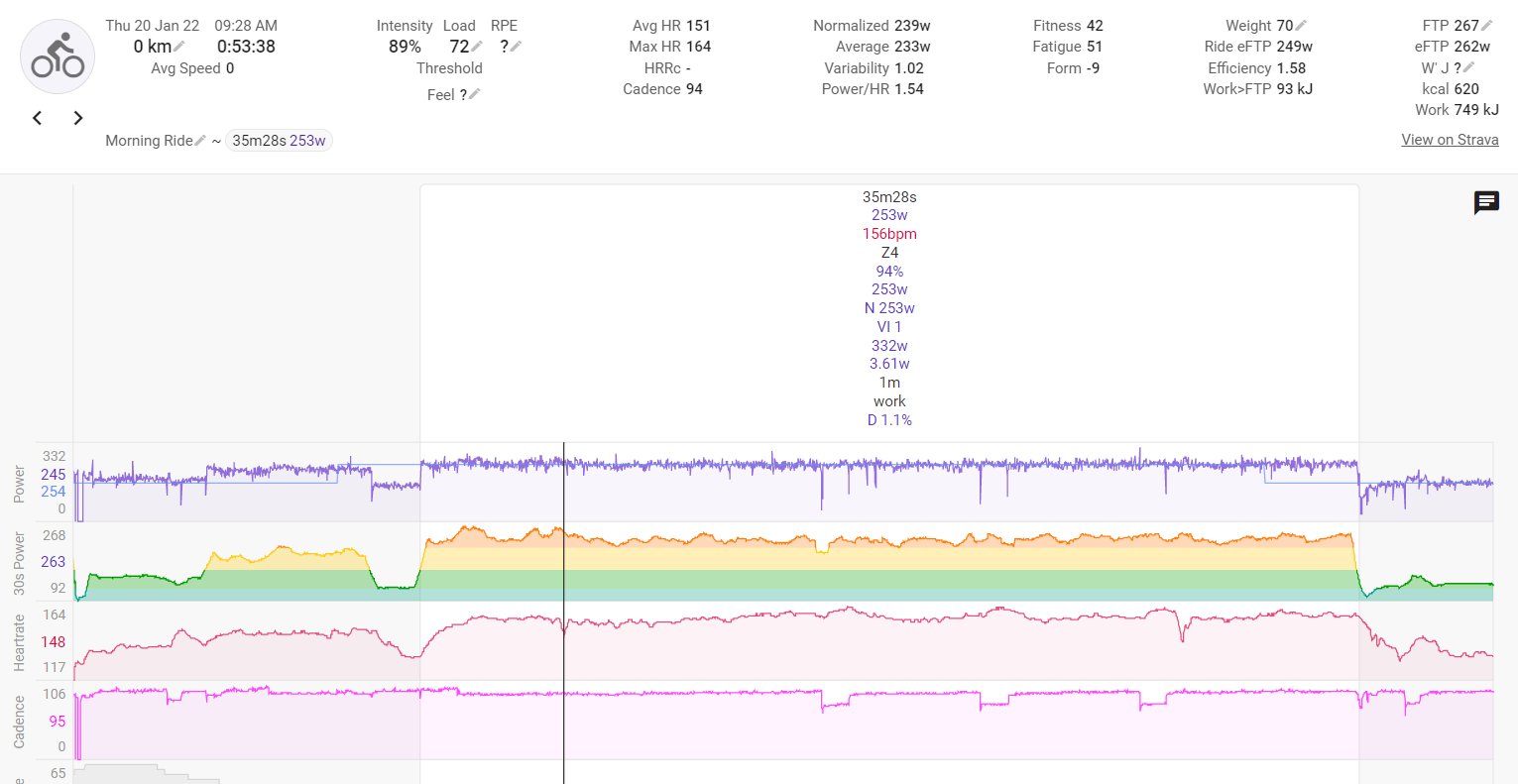Edit distance with pencil next to 0 km
The image size is (1518, 784).
[179, 47]
